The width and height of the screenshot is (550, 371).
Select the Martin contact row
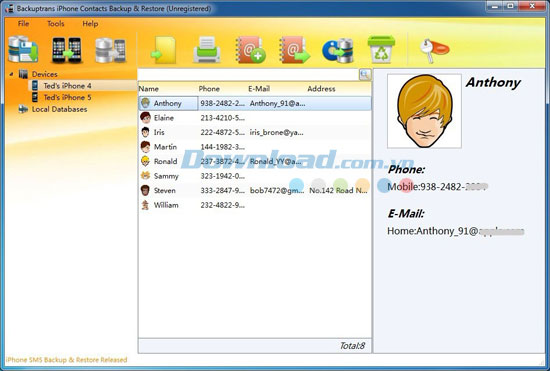(255, 147)
